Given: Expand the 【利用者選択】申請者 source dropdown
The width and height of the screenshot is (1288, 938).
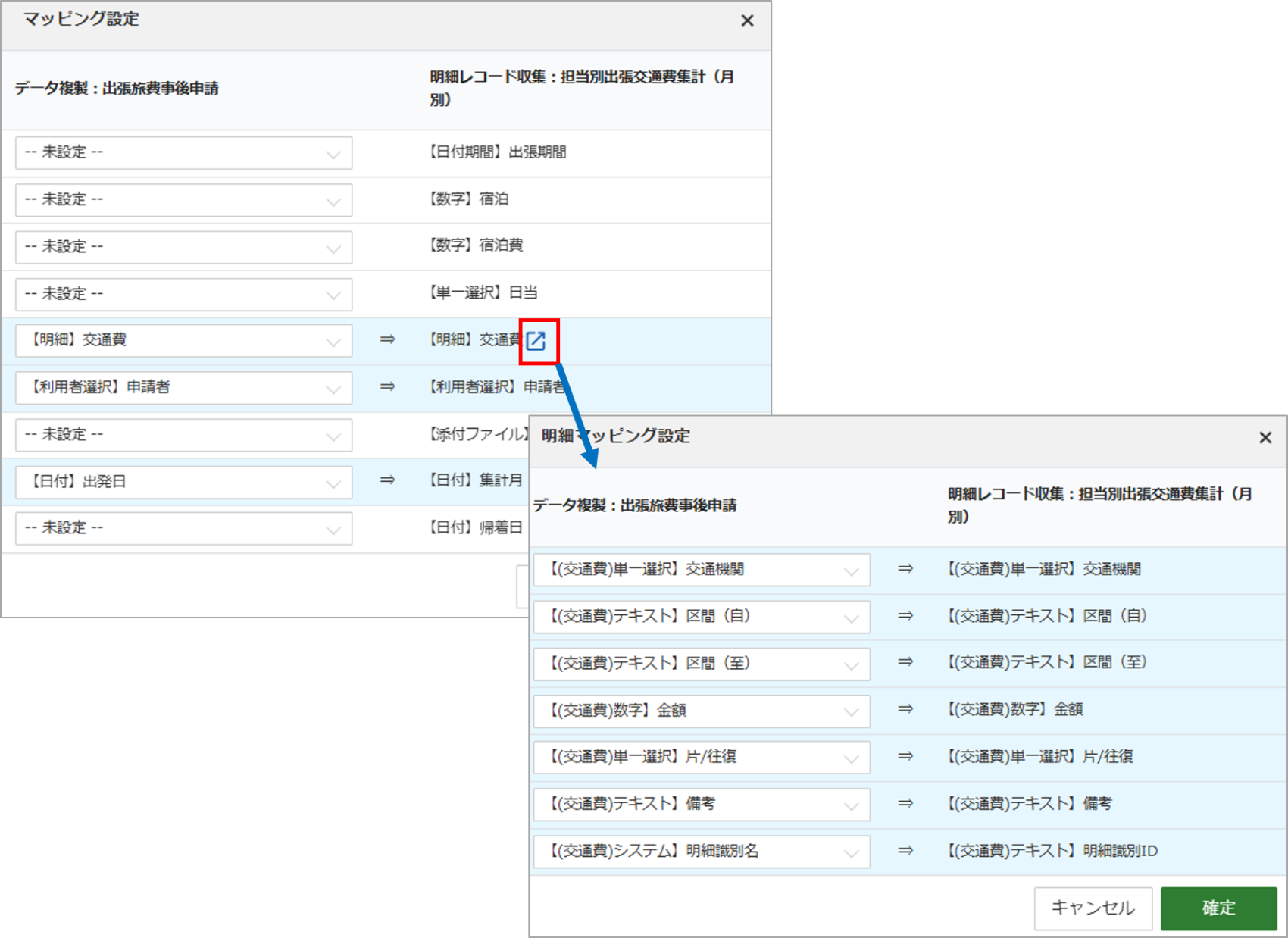Looking at the screenshot, I should pyautogui.click(x=183, y=387).
